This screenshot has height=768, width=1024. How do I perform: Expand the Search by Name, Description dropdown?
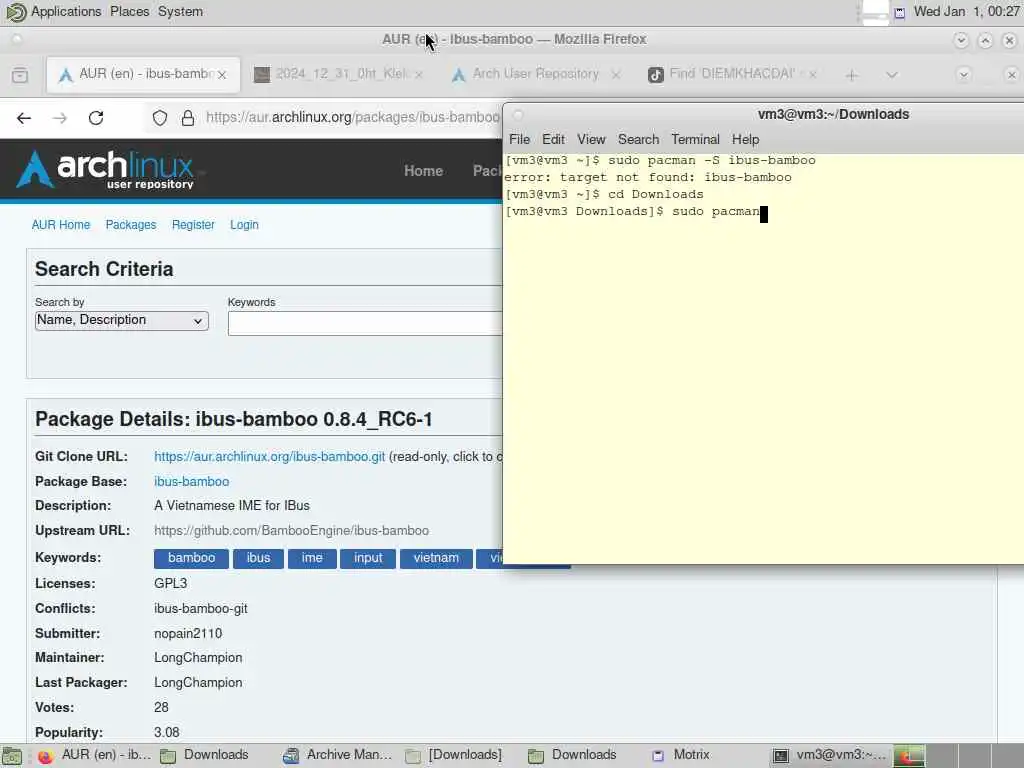(x=121, y=321)
